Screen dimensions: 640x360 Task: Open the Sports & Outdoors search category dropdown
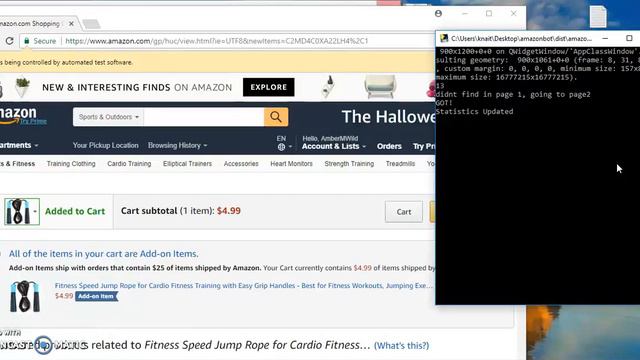(108, 117)
